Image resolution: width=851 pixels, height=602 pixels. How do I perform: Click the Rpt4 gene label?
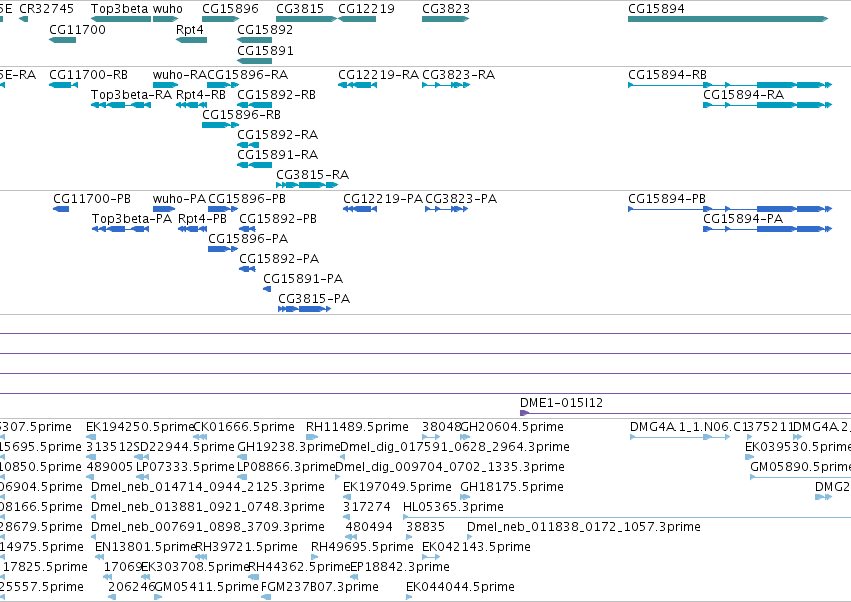pyautogui.click(x=189, y=30)
